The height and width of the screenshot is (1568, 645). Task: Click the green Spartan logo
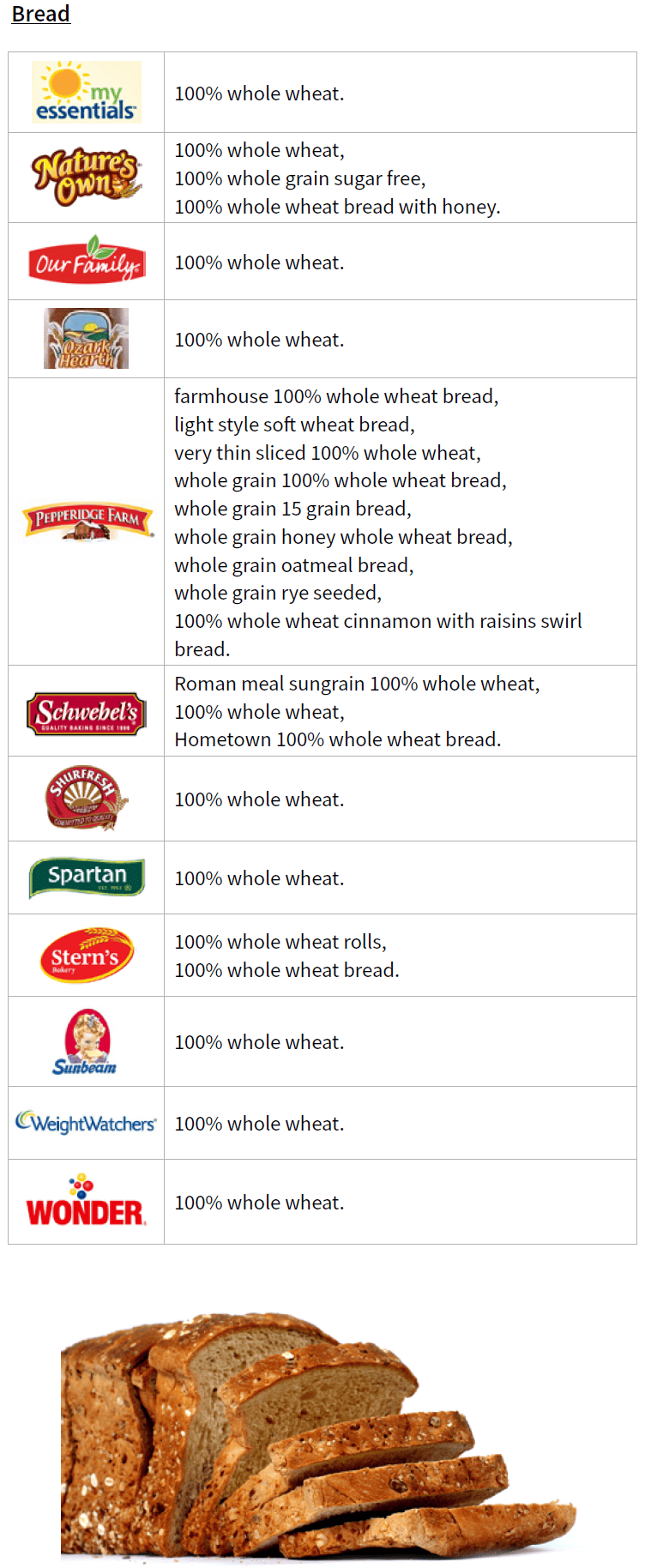coord(86,877)
